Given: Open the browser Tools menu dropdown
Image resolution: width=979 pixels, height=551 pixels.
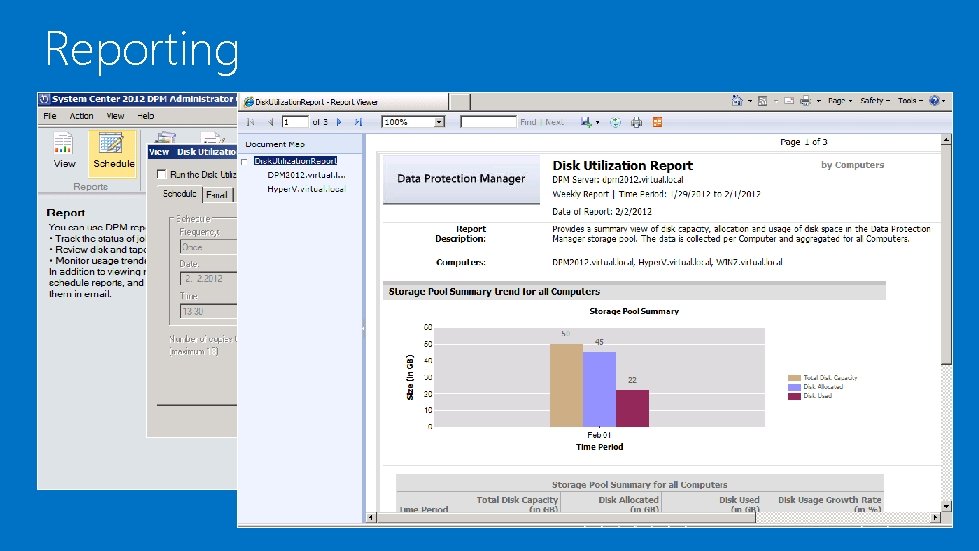Looking at the screenshot, I should 910,100.
